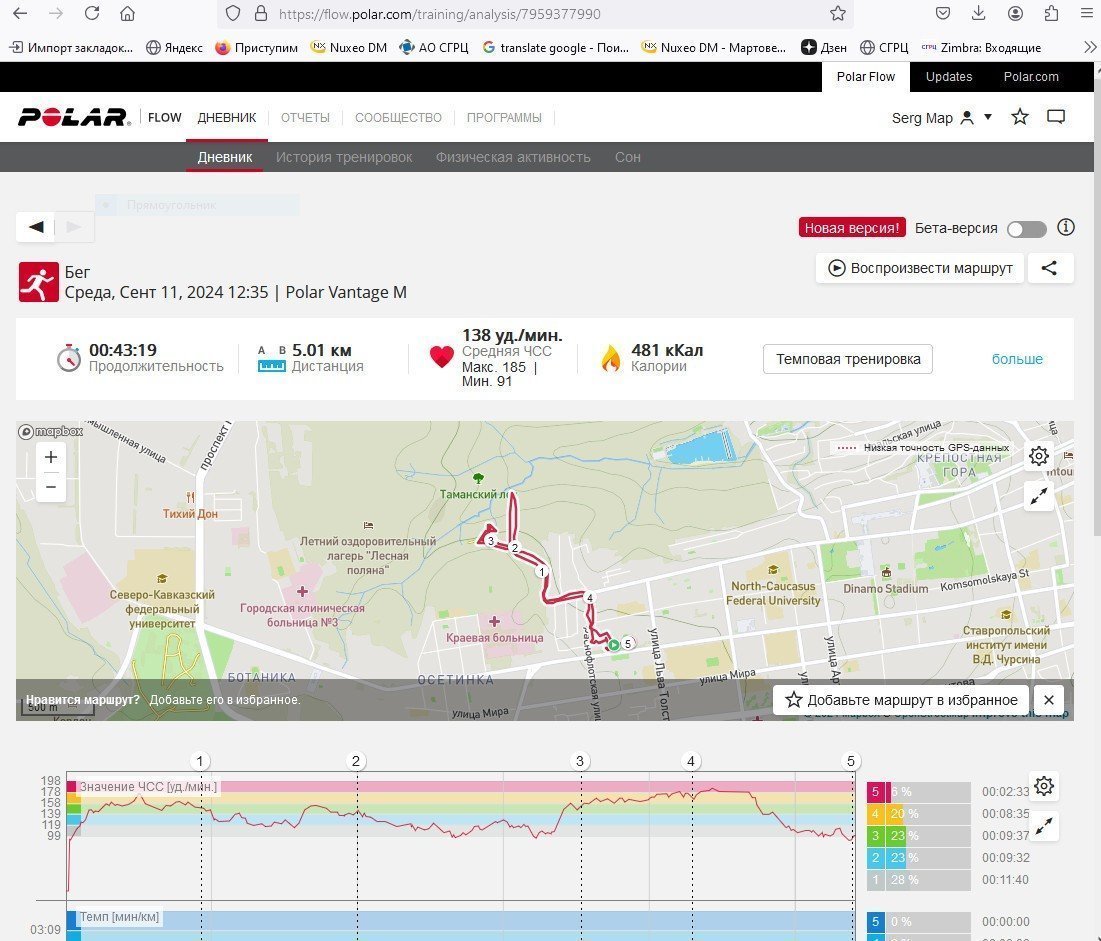1101x941 pixels.
Task: Expand the heart rate graph
Action: [1044, 827]
